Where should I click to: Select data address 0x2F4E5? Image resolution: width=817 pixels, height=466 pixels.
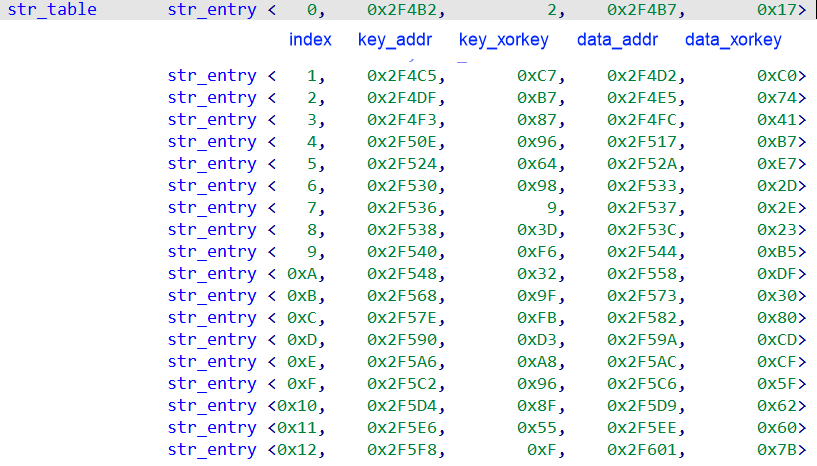pos(641,97)
